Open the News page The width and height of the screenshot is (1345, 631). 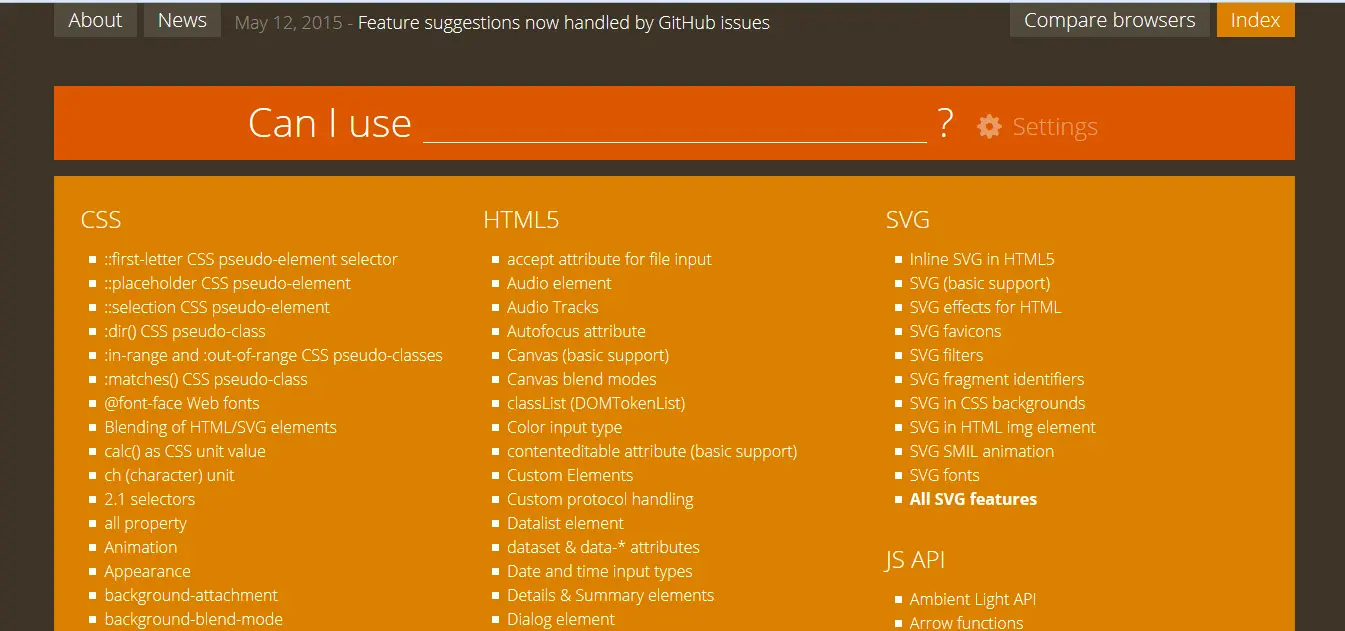(182, 20)
